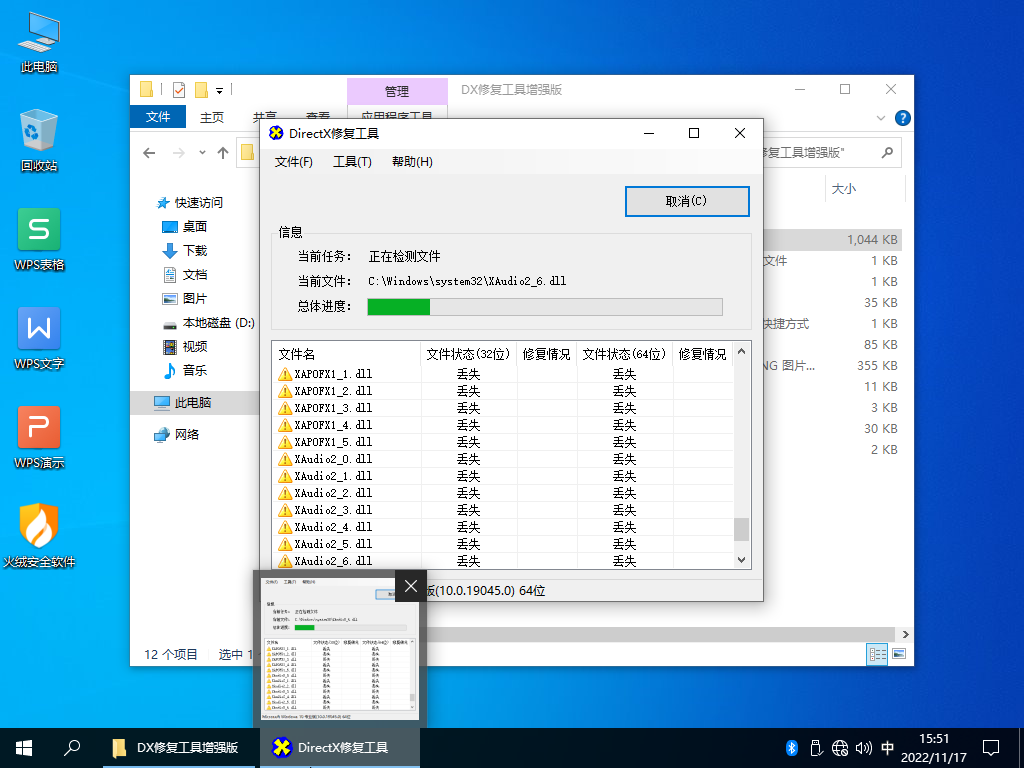
Task: Click network globe tray icon
Action: [x=840, y=748]
